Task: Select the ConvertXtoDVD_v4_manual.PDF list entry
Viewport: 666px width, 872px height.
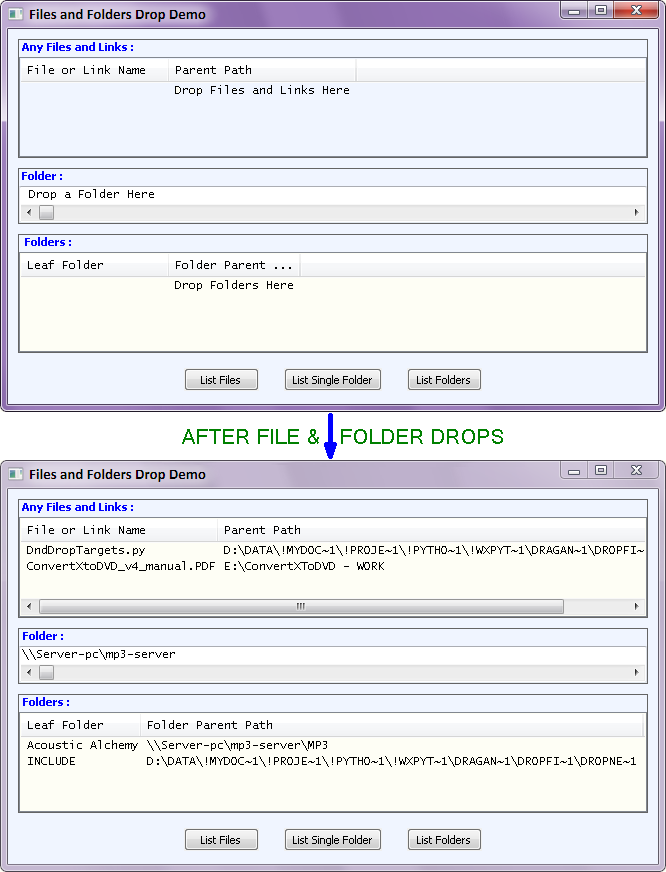Action: pyautogui.click(x=120, y=566)
